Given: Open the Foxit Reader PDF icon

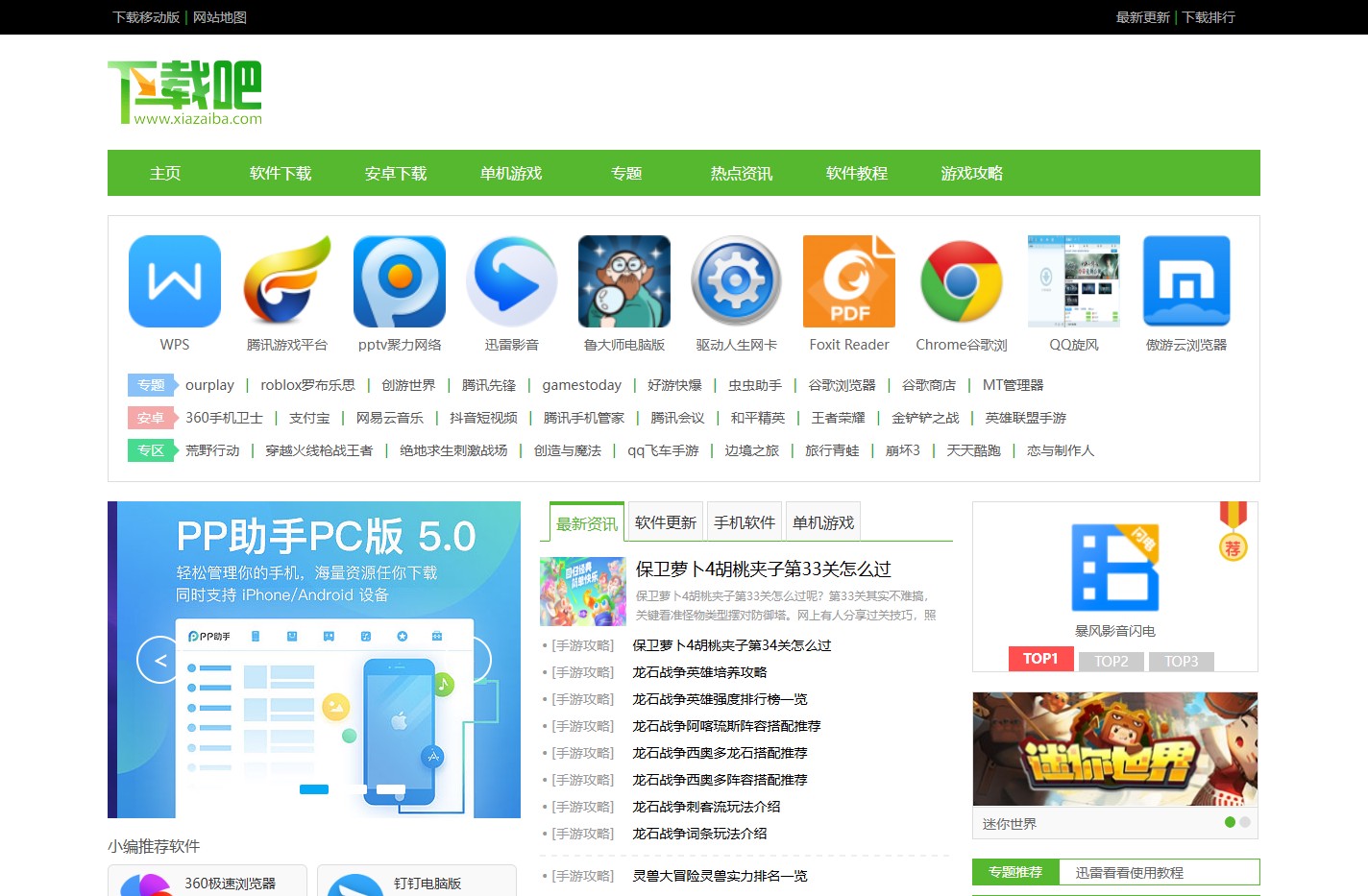Looking at the screenshot, I should (849, 281).
